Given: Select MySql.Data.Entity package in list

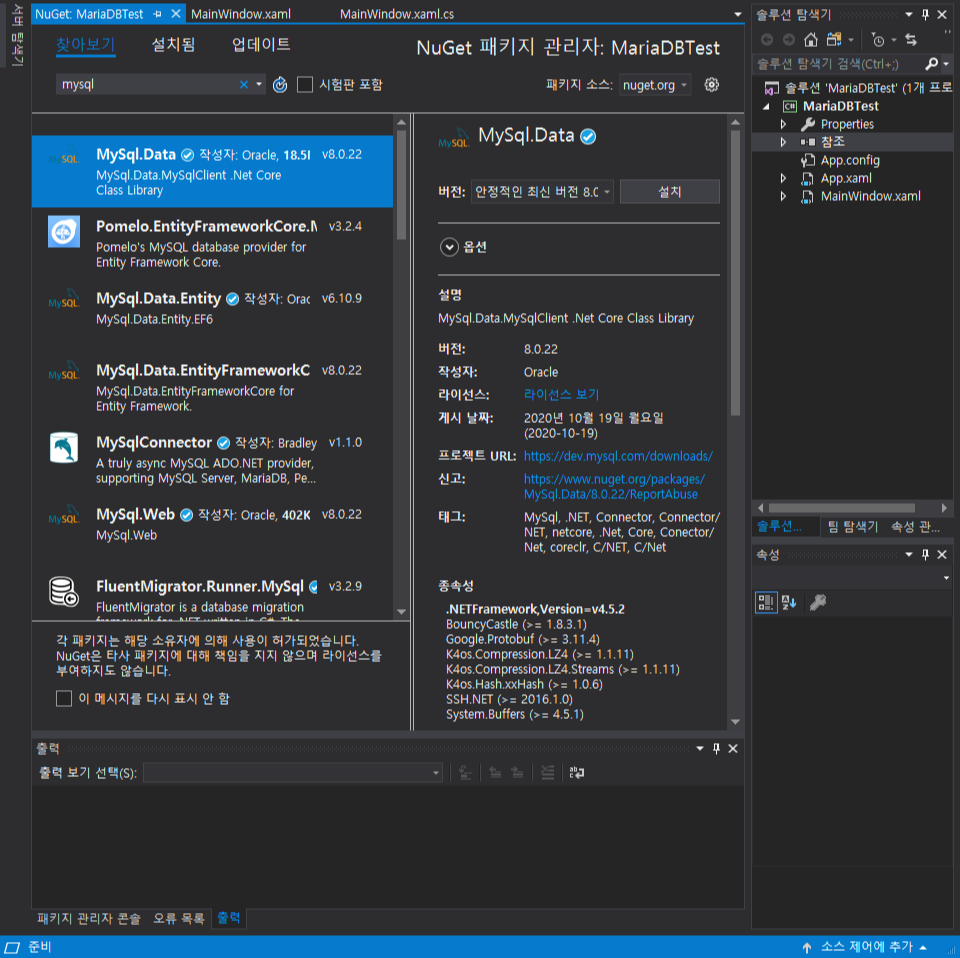Looking at the screenshot, I should pos(212,315).
